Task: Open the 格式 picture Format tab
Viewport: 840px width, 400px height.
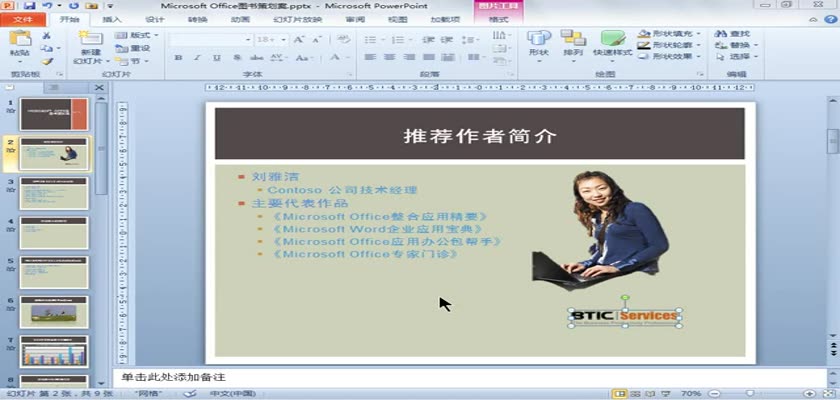Action: tap(499, 20)
